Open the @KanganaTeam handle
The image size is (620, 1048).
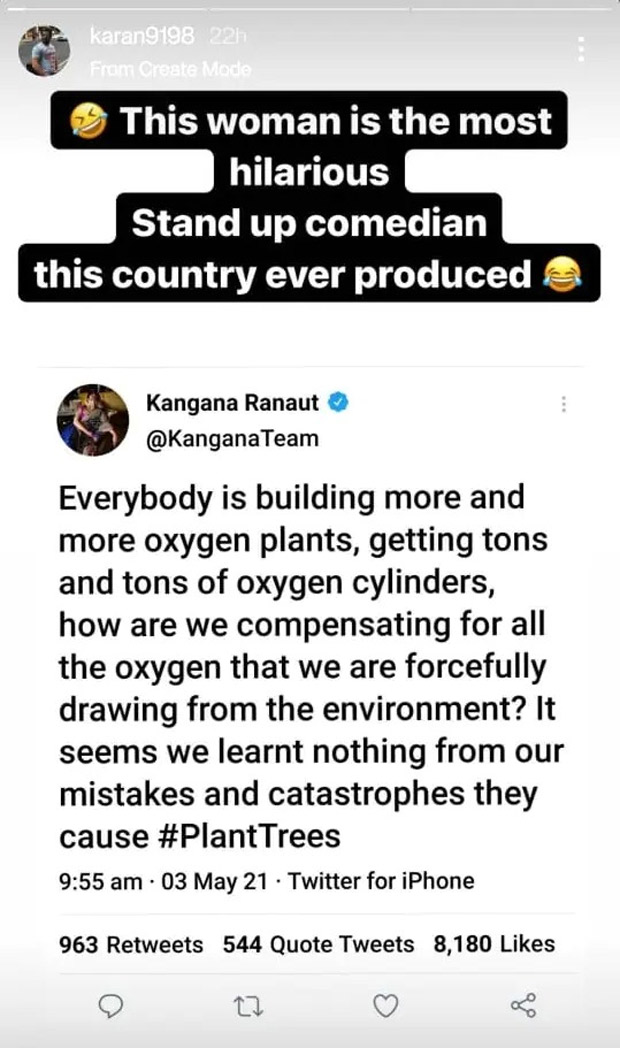click(233, 438)
